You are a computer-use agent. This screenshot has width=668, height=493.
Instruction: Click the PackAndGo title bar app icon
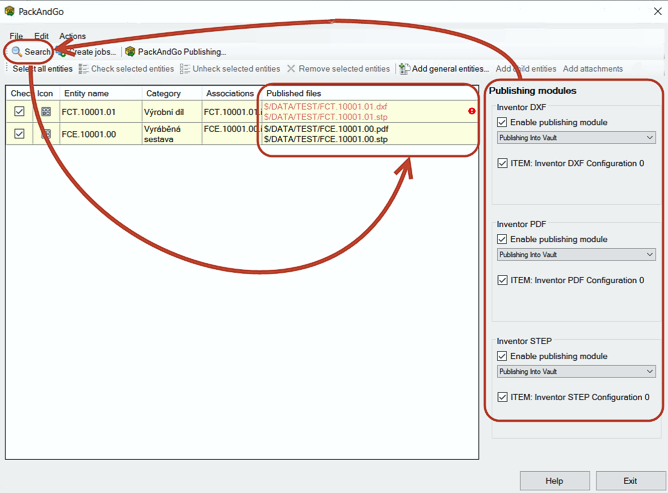click(9, 11)
